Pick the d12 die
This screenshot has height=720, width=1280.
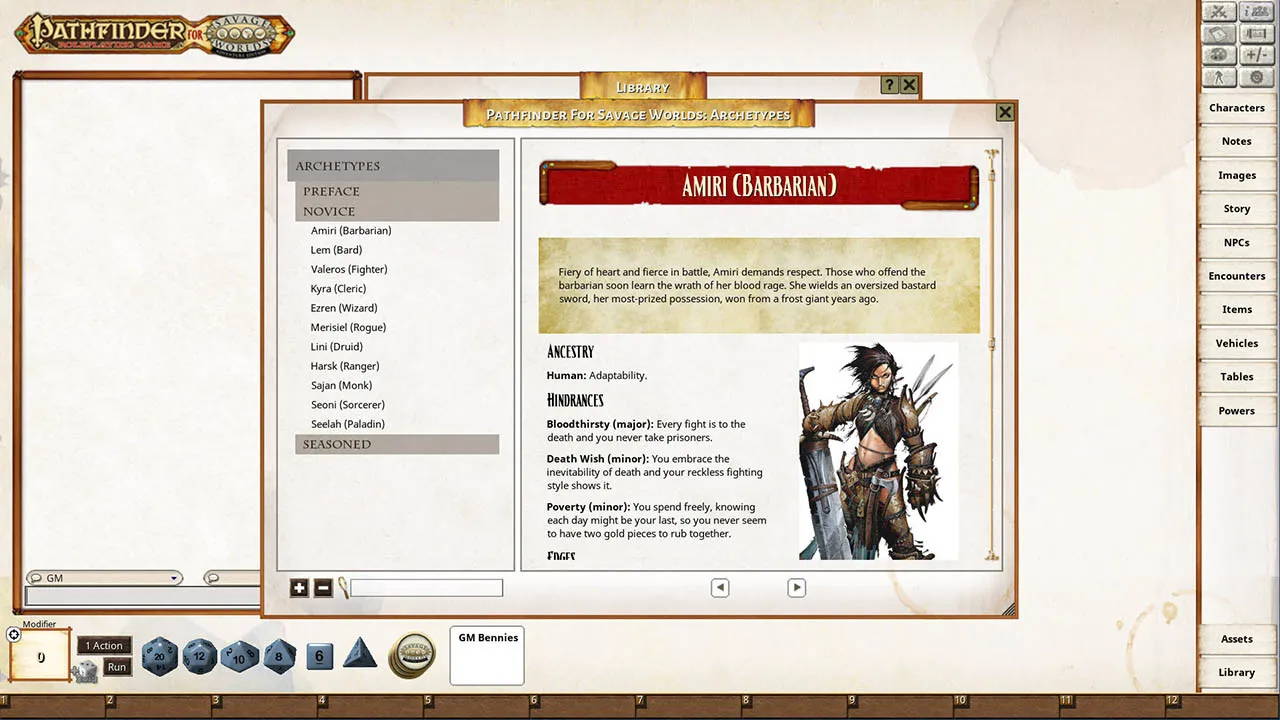pyautogui.click(x=199, y=657)
